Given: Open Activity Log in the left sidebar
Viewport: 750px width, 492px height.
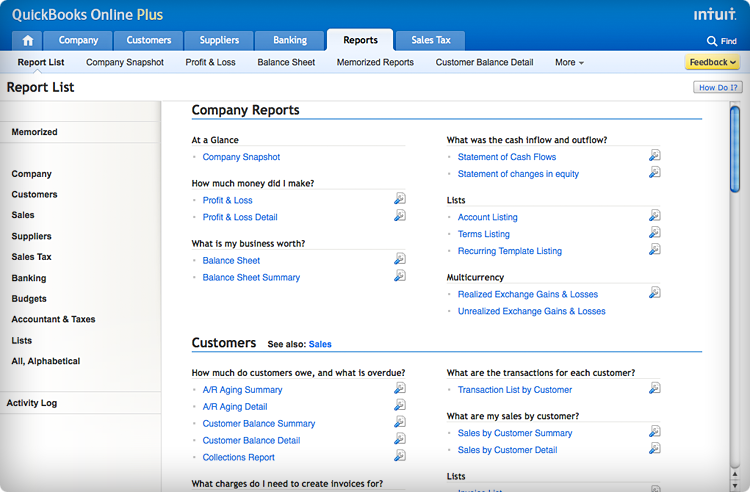Looking at the screenshot, I should pyautogui.click(x=32, y=403).
